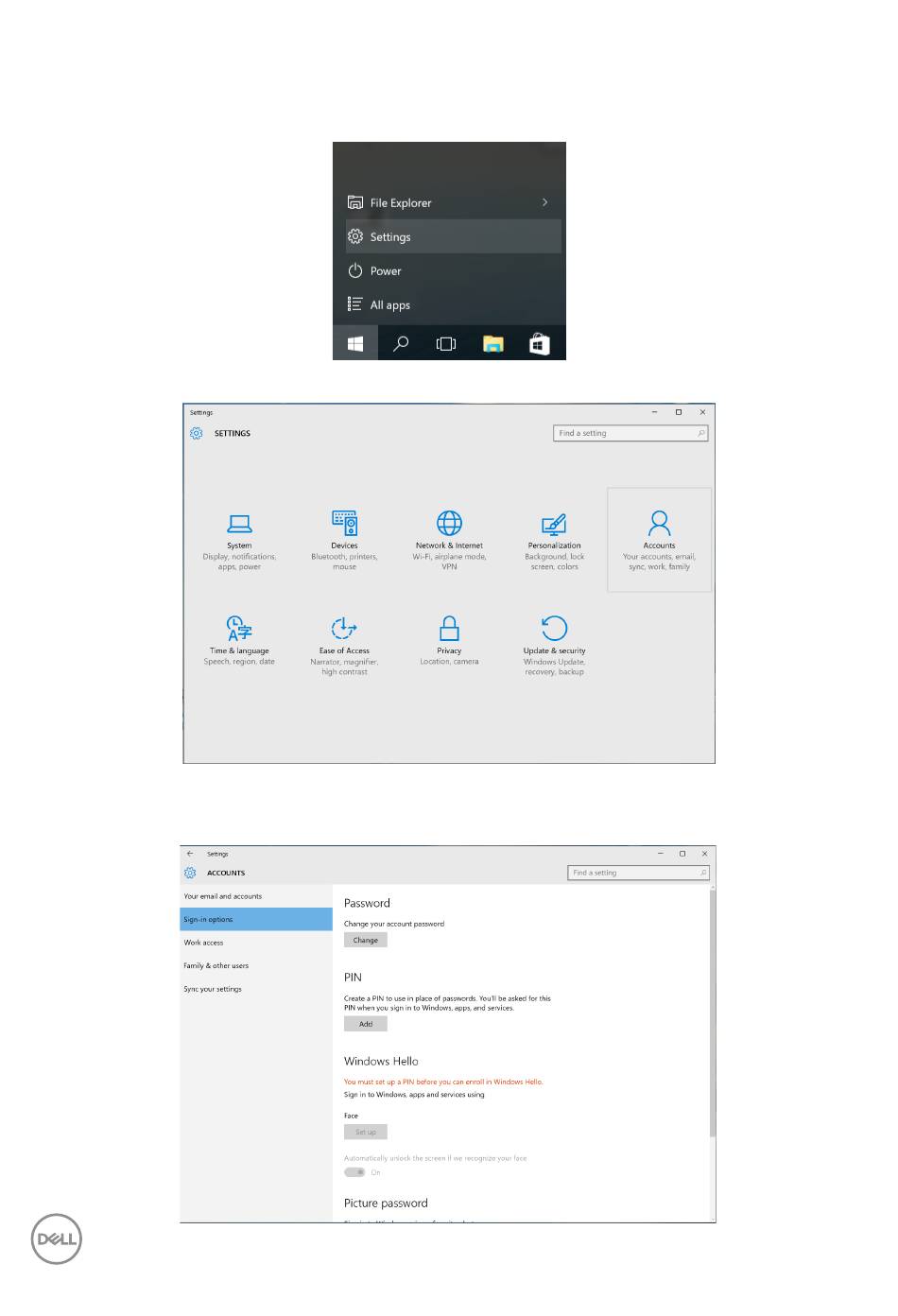
Task: Focus the Find a setting box in SETTINGS window
Action: click(x=630, y=433)
